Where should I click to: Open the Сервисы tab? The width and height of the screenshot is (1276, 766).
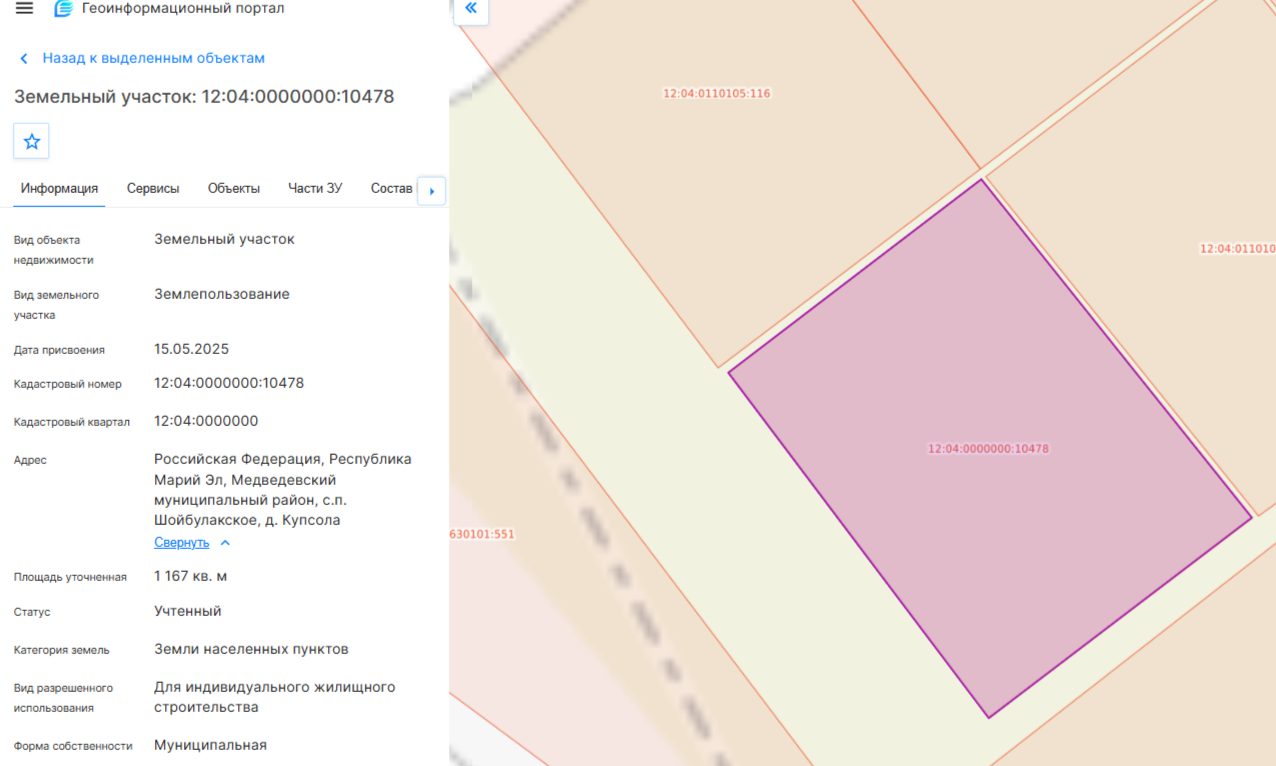pos(153,188)
